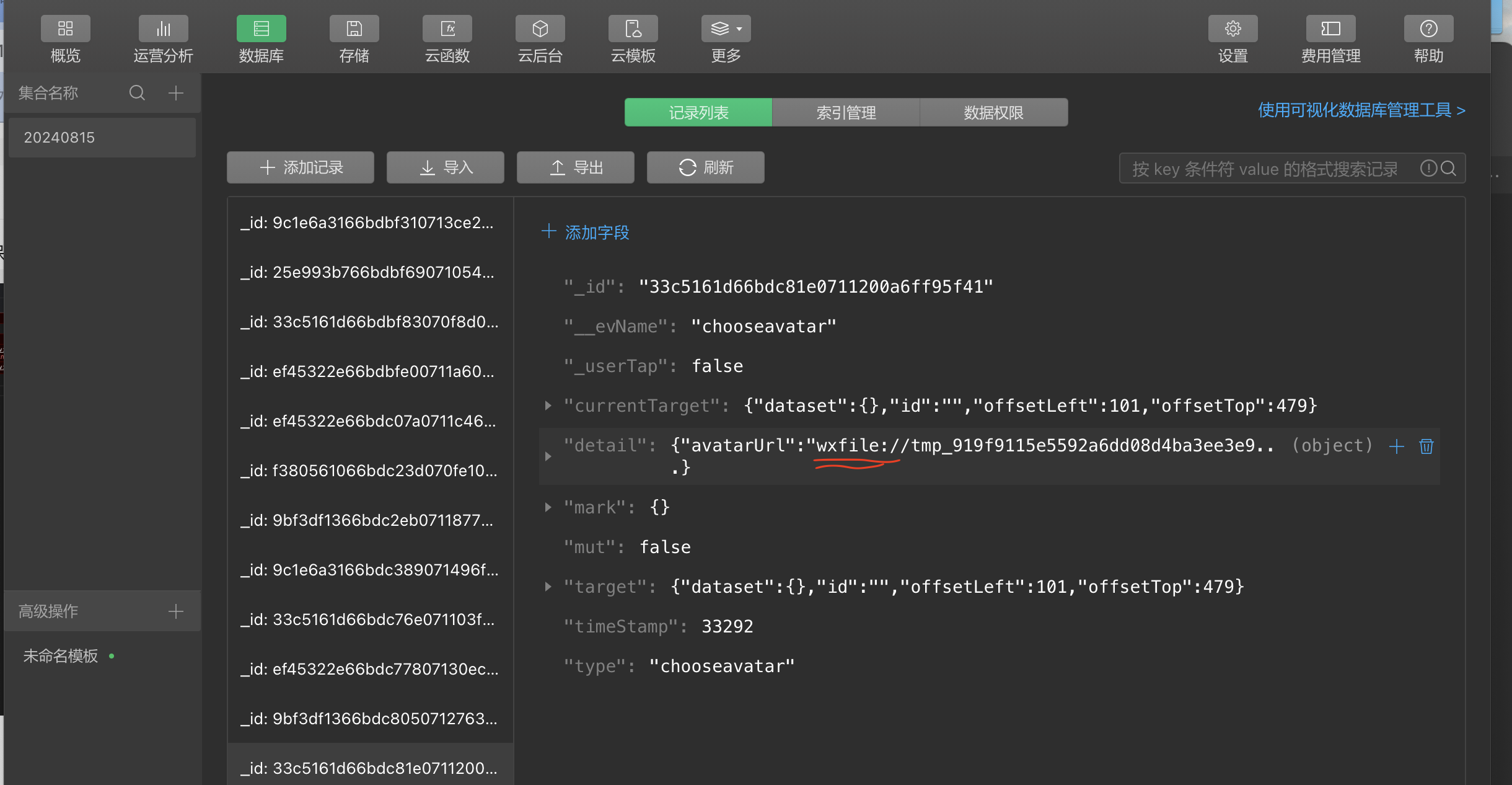Click the search icon beside 集合名称
This screenshot has height=785, width=1512.
137,93
